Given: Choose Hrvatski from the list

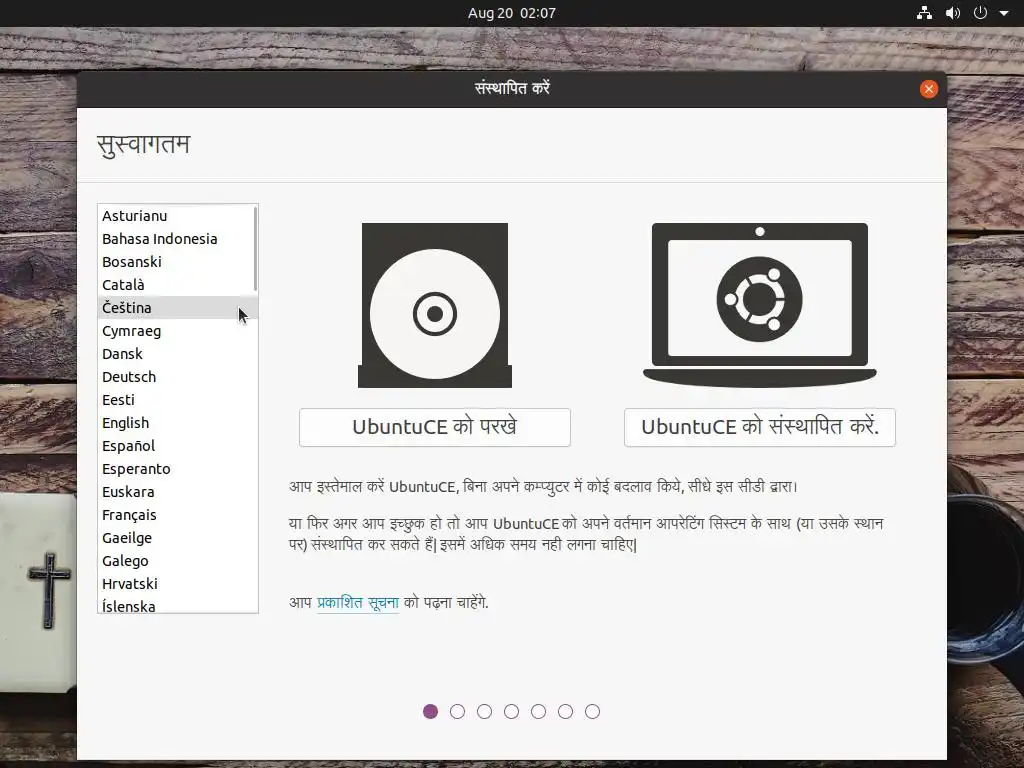Looking at the screenshot, I should tap(178, 584).
